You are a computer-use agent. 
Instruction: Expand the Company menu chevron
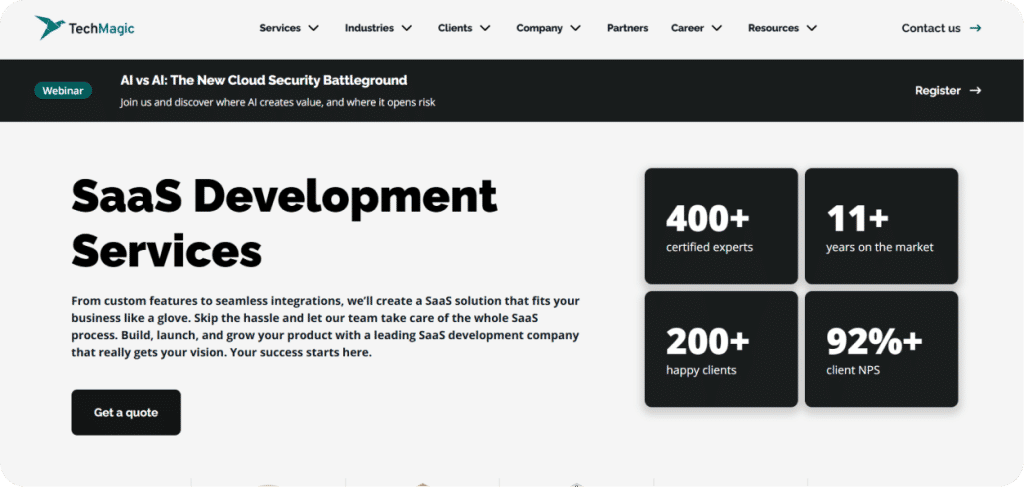pos(575,28)
